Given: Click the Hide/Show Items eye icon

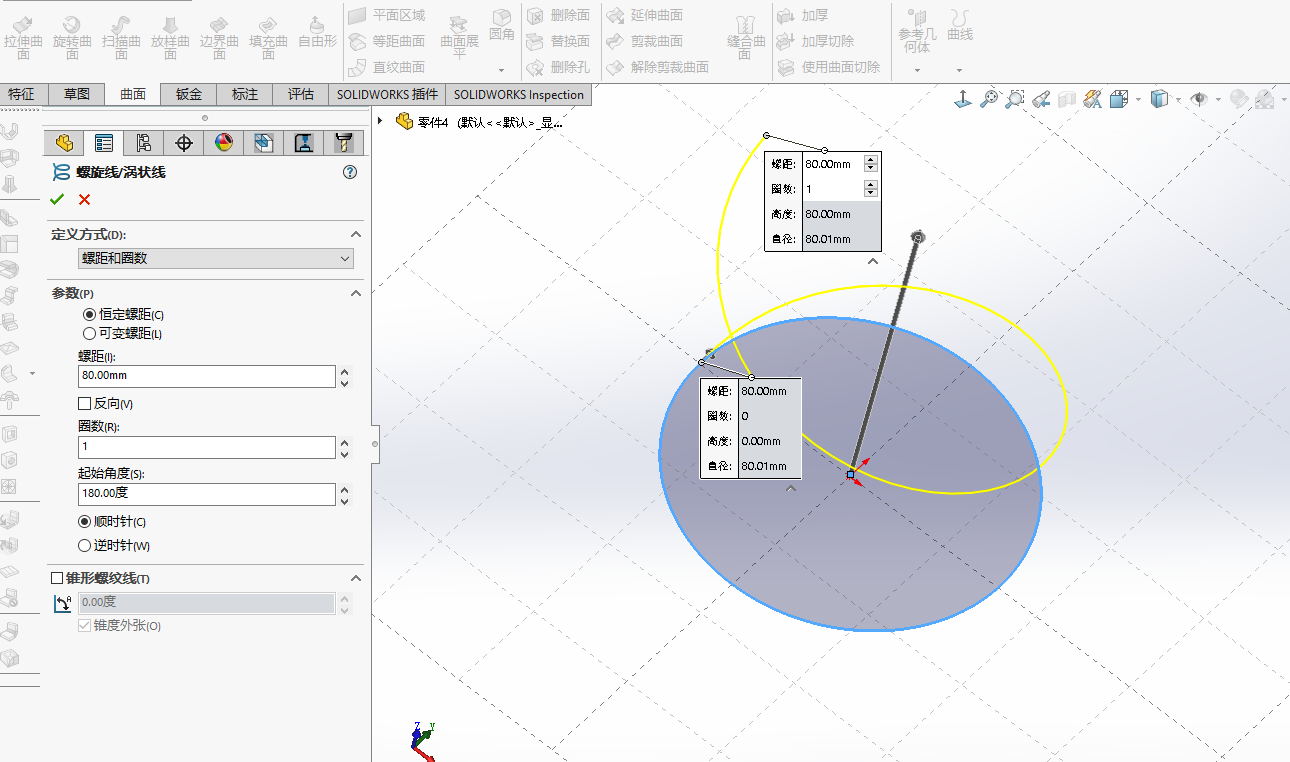Looking at the screenshot, I should point(1198,99).
